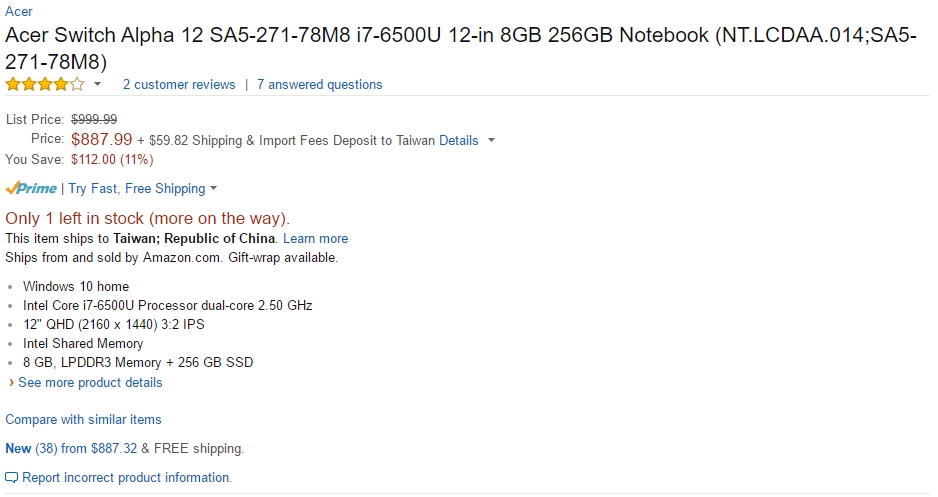This screenshot has width=938, height=497.
Task: Click the report speech bubble icon
Action: pos(11,478)
